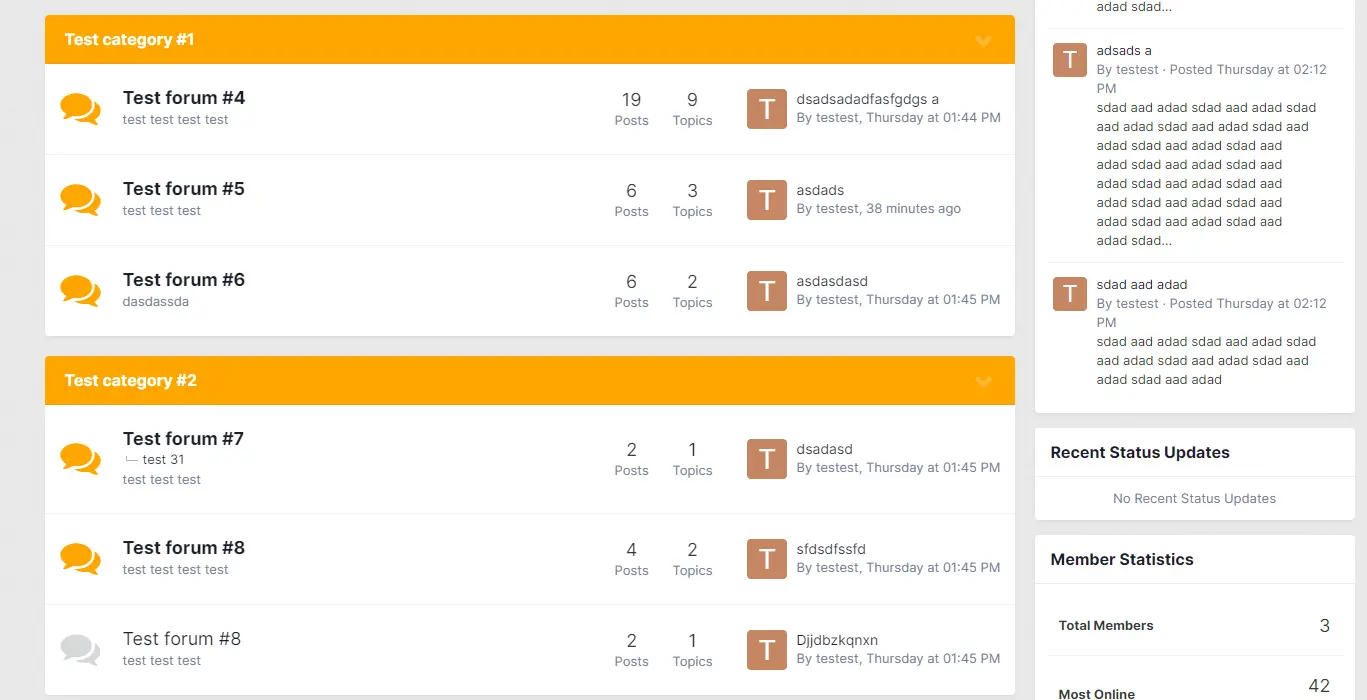Click the avatar next to the asdads last post
Viewport: 1367px width, 700px height.
767,200
